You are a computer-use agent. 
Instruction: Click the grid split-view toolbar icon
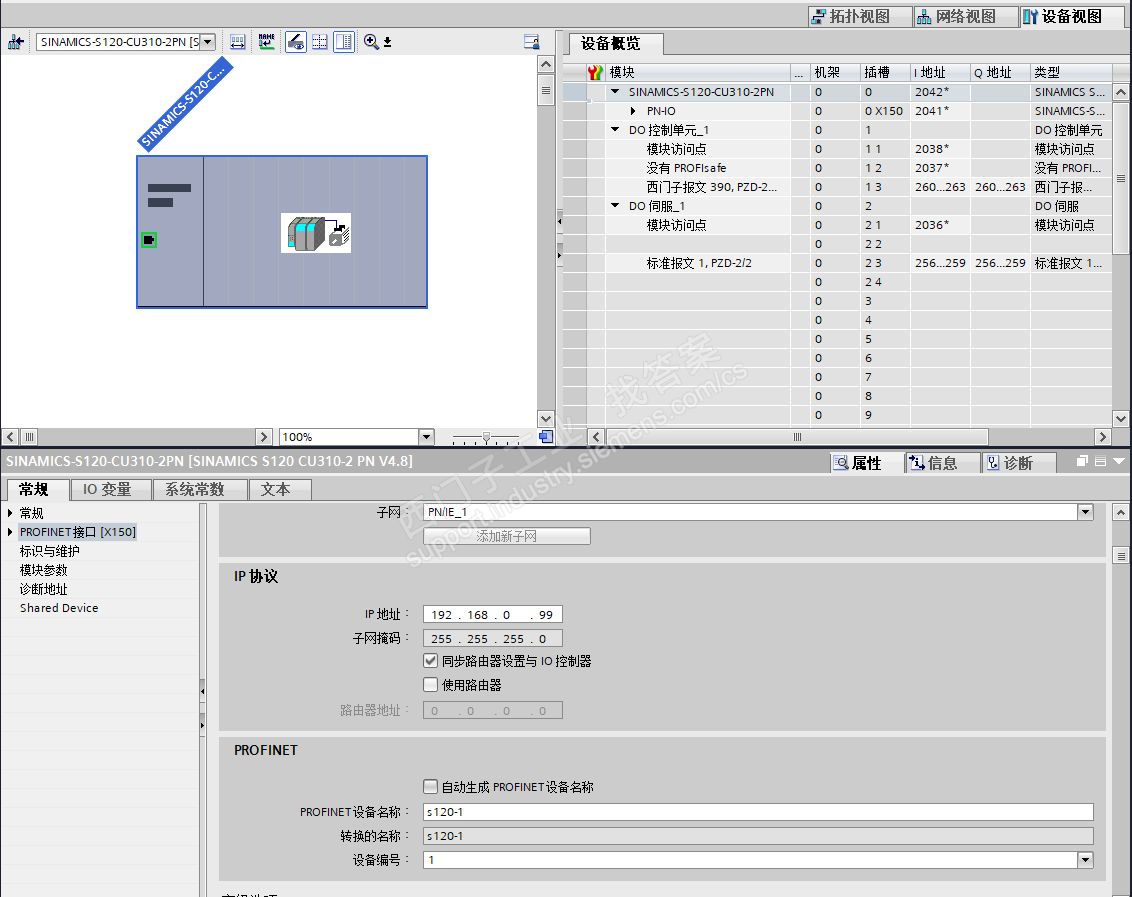point(320,42)
